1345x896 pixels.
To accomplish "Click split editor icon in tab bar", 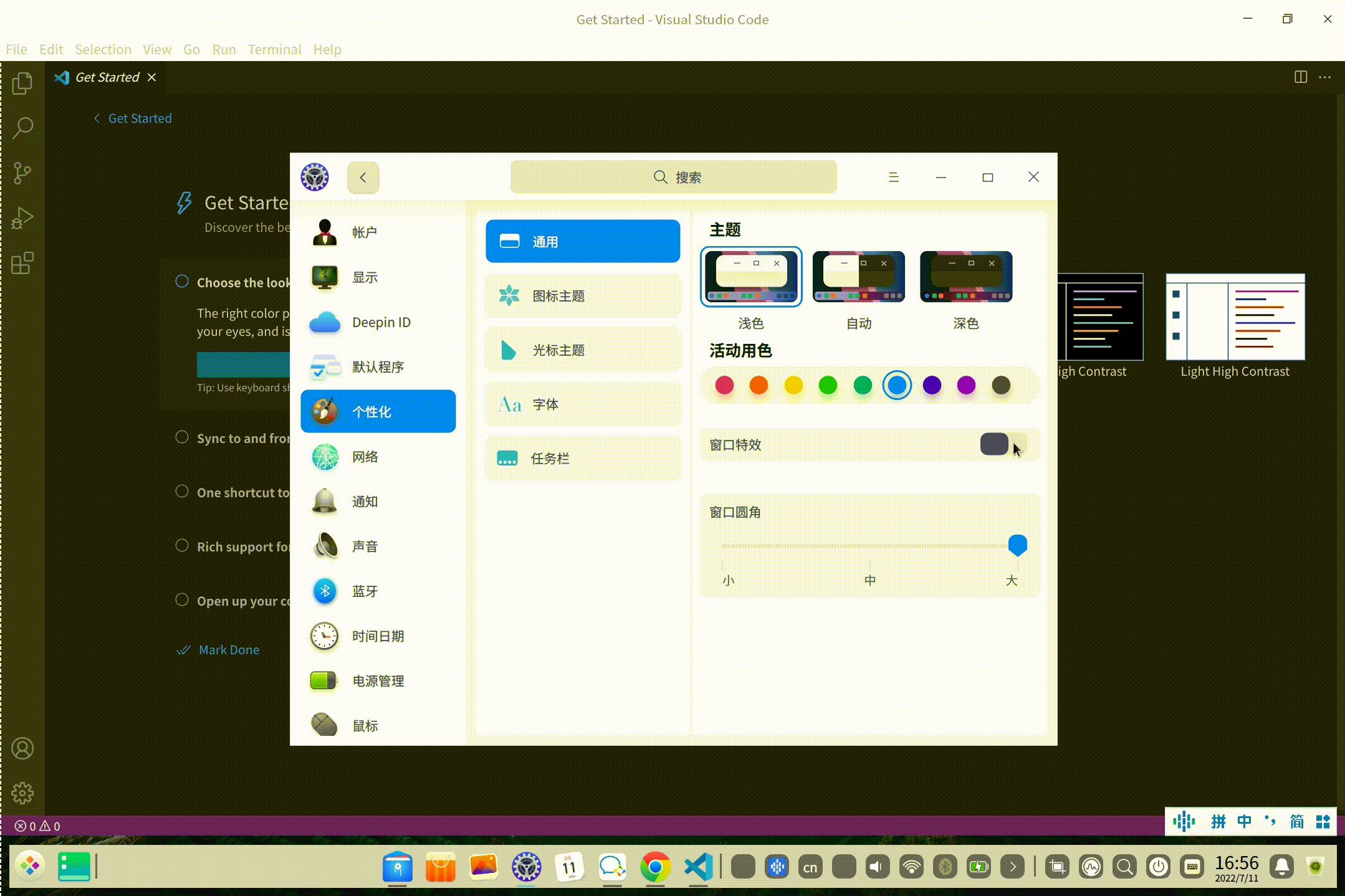I will coord(1301,77).
